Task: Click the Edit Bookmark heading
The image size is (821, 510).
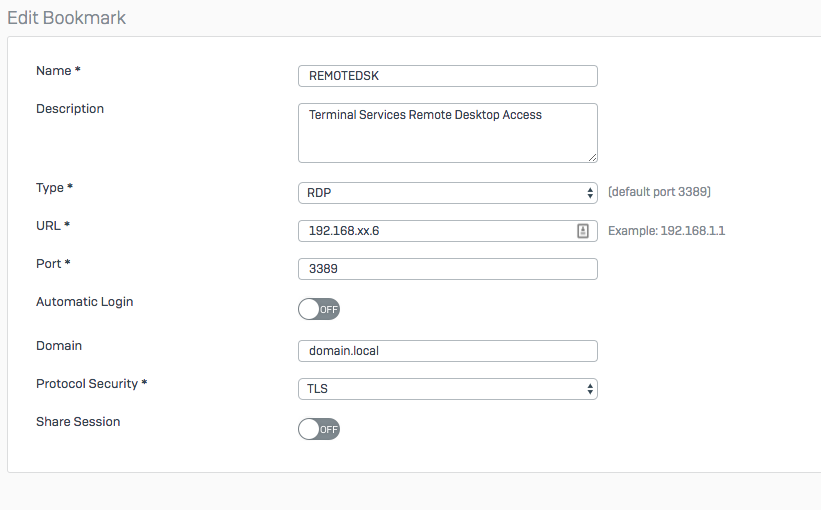Action: [x=67, y=18]
